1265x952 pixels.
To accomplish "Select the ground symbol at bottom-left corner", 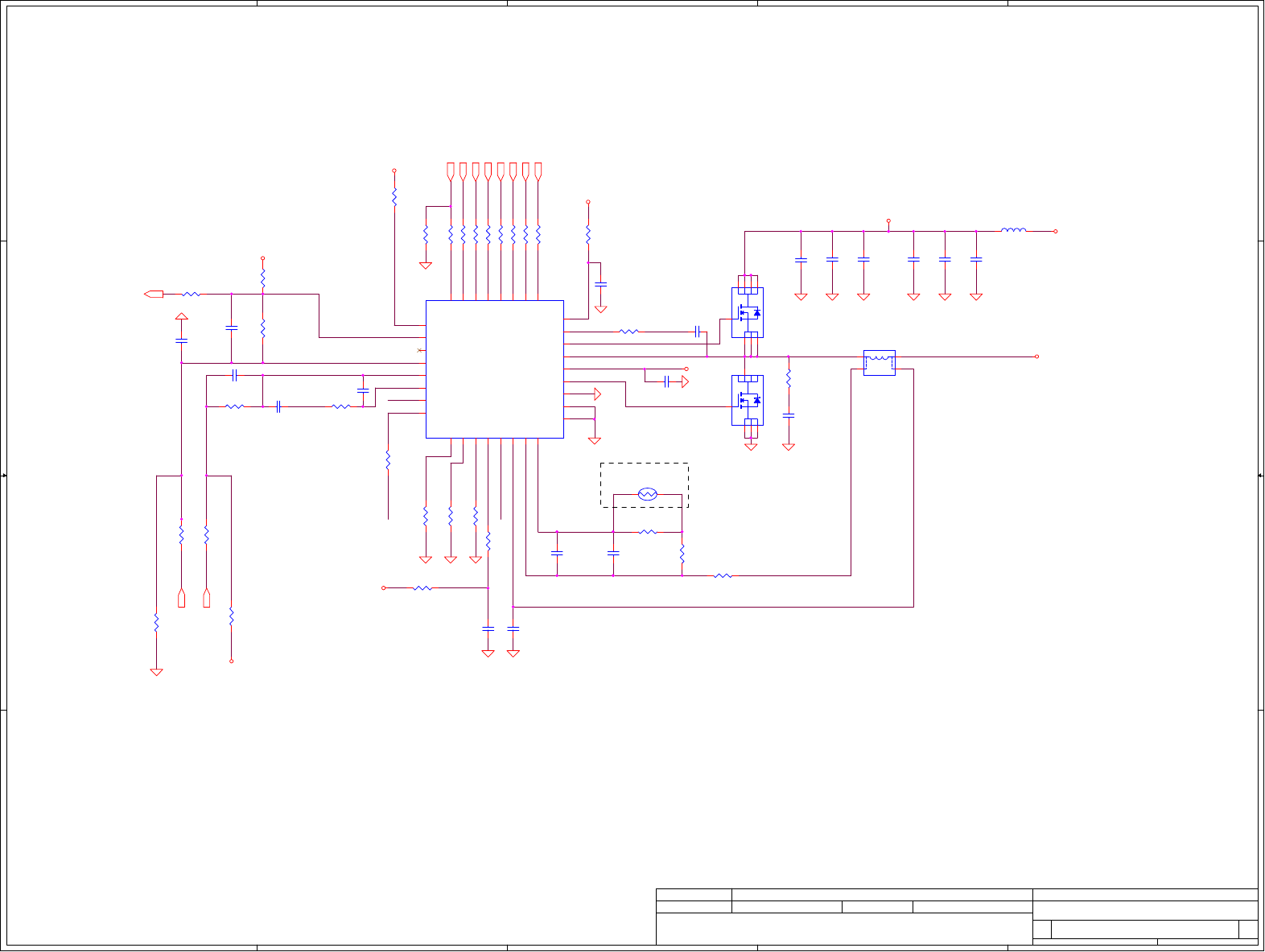I will [x=156, y=672].
